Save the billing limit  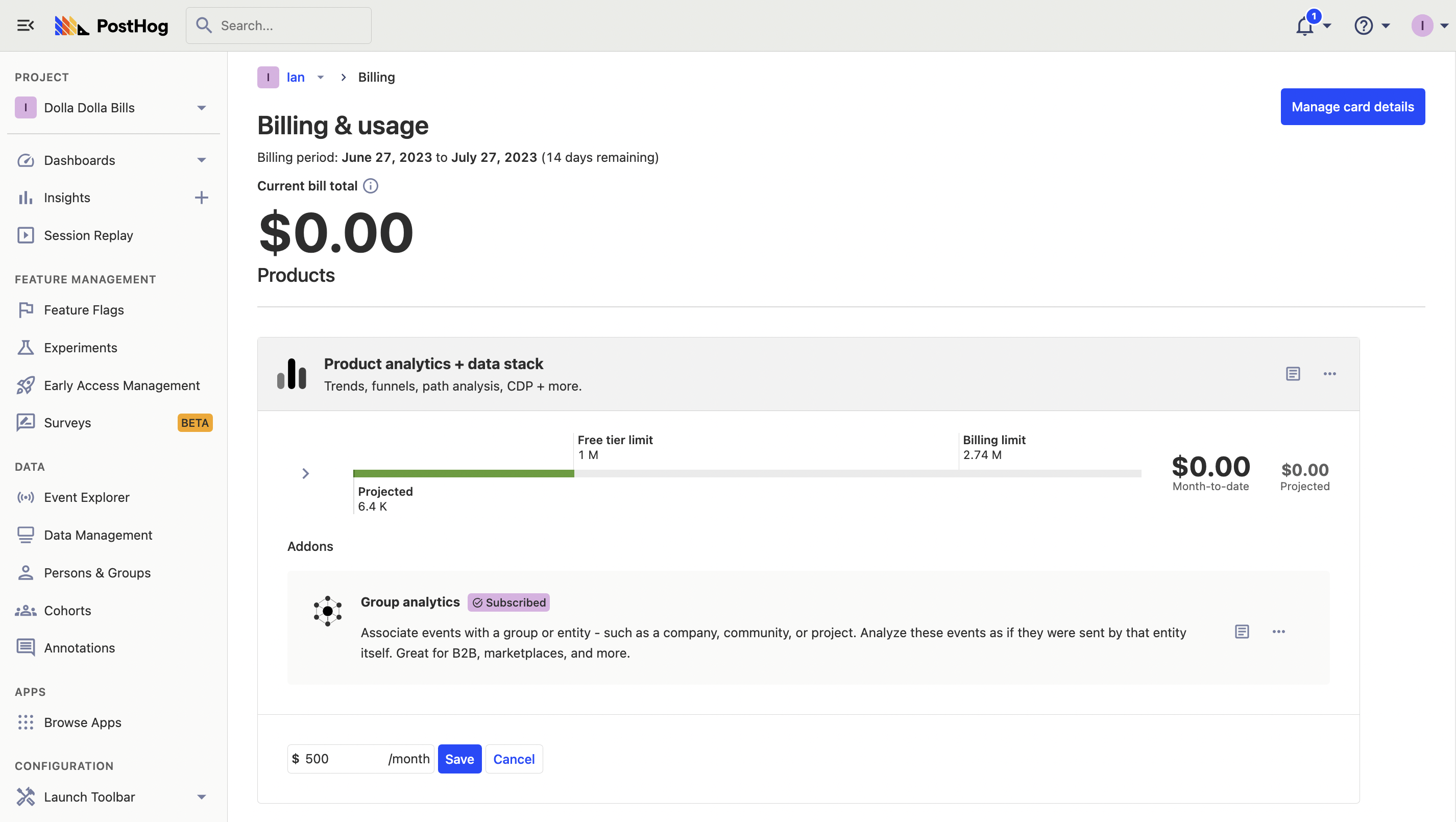(x=459, y=759)
